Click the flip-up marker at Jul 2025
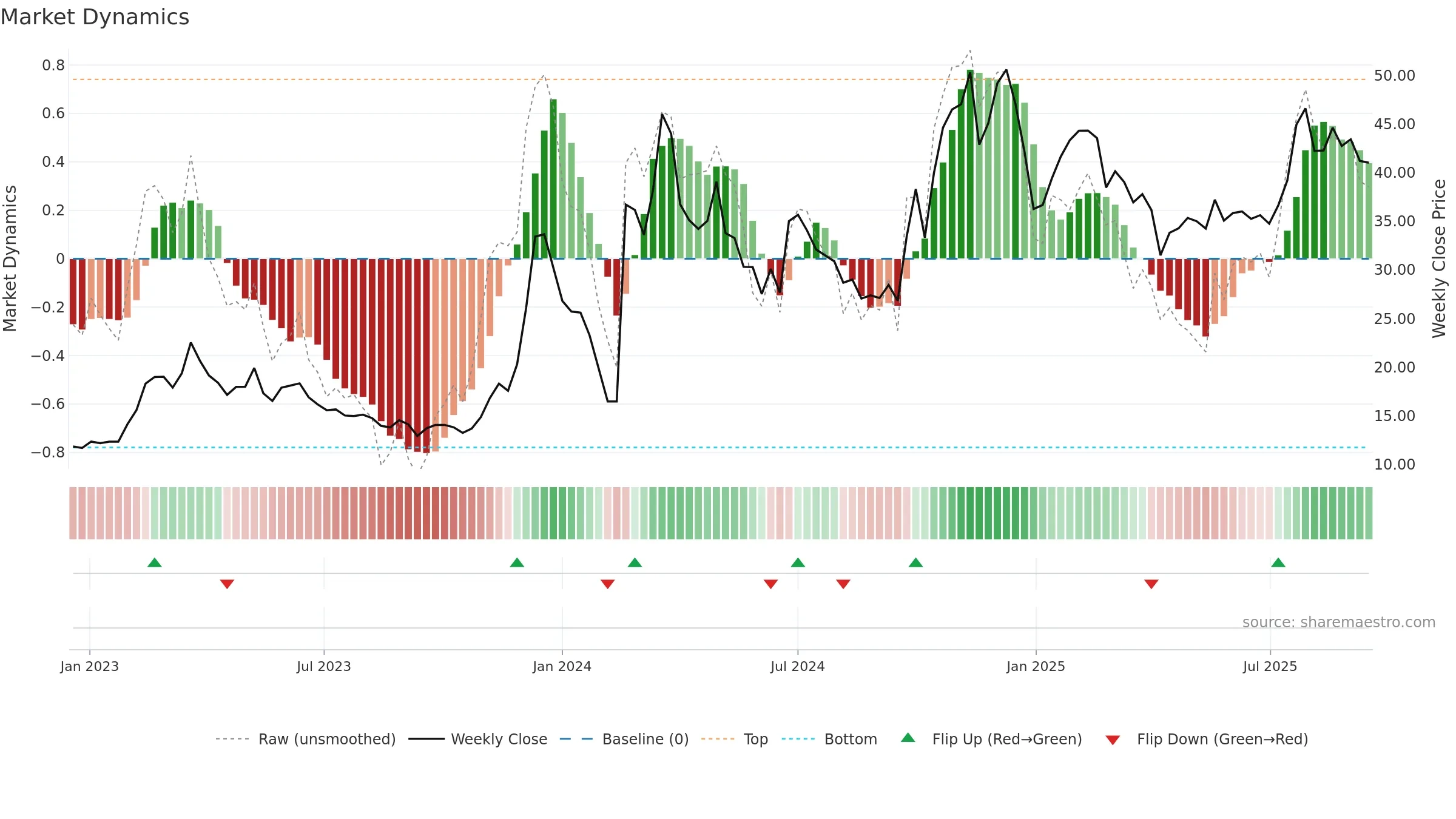1456x819 pixels. pyautogui.click(x=1278, y=562)
